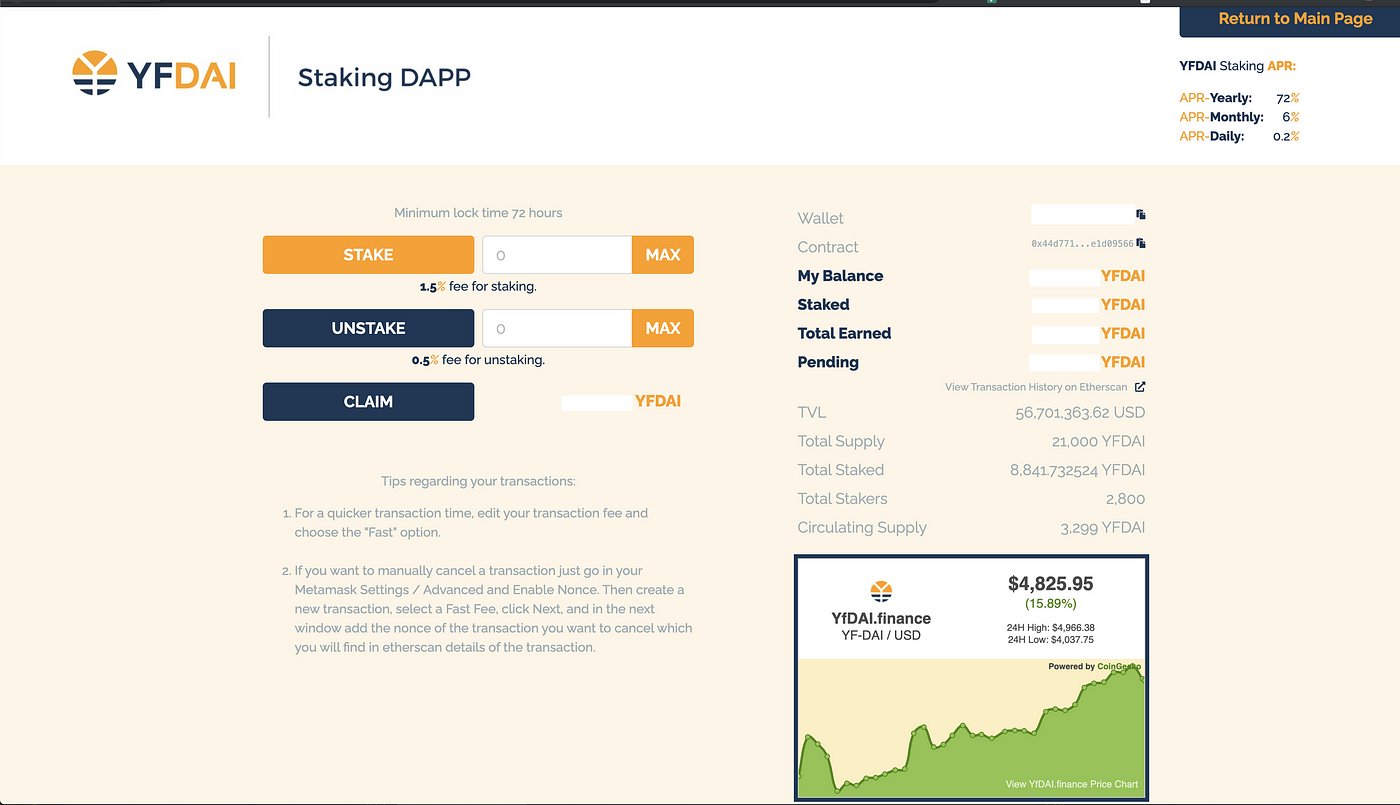Click the Staked label
This screenshot has height=805, width=1400.
(x=823, y=305)
